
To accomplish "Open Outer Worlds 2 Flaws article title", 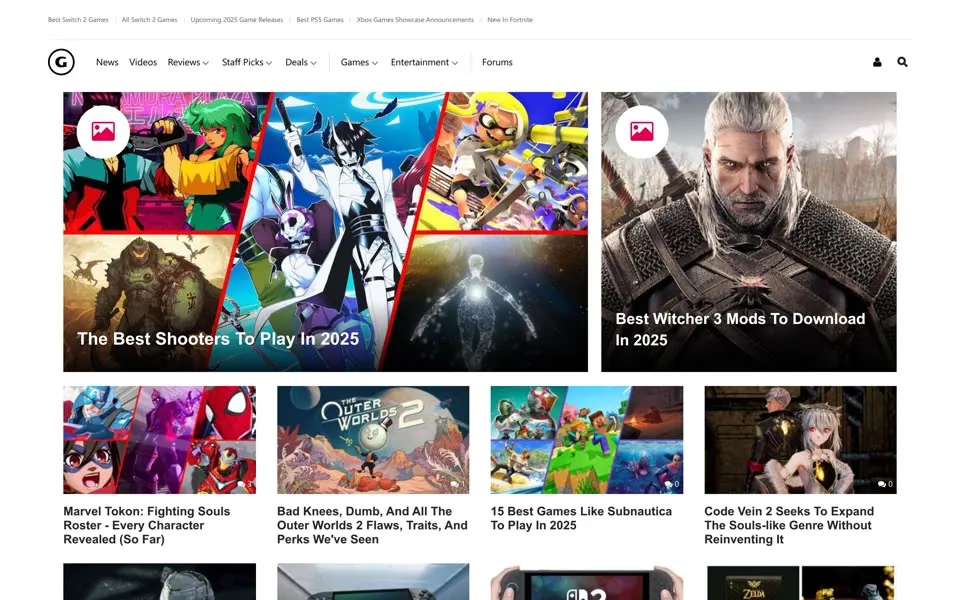I will (x=372, y=525).
